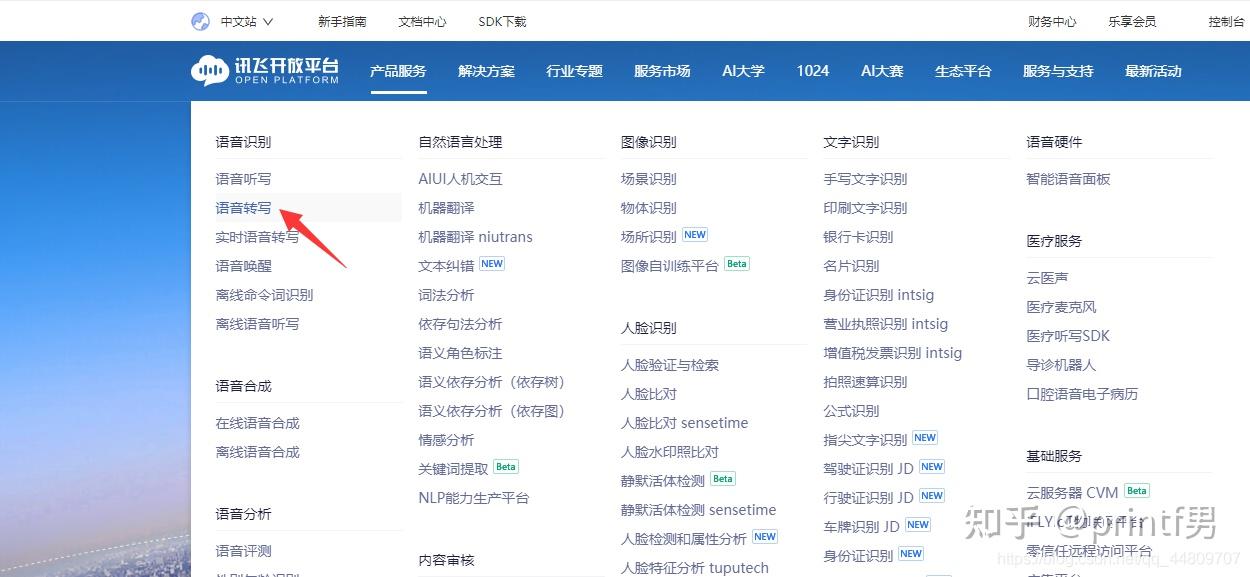Image resolution: width=1250 pixels, height=577 pixels.
Task: Open the SDK下载 page
Action: (502, 21)
